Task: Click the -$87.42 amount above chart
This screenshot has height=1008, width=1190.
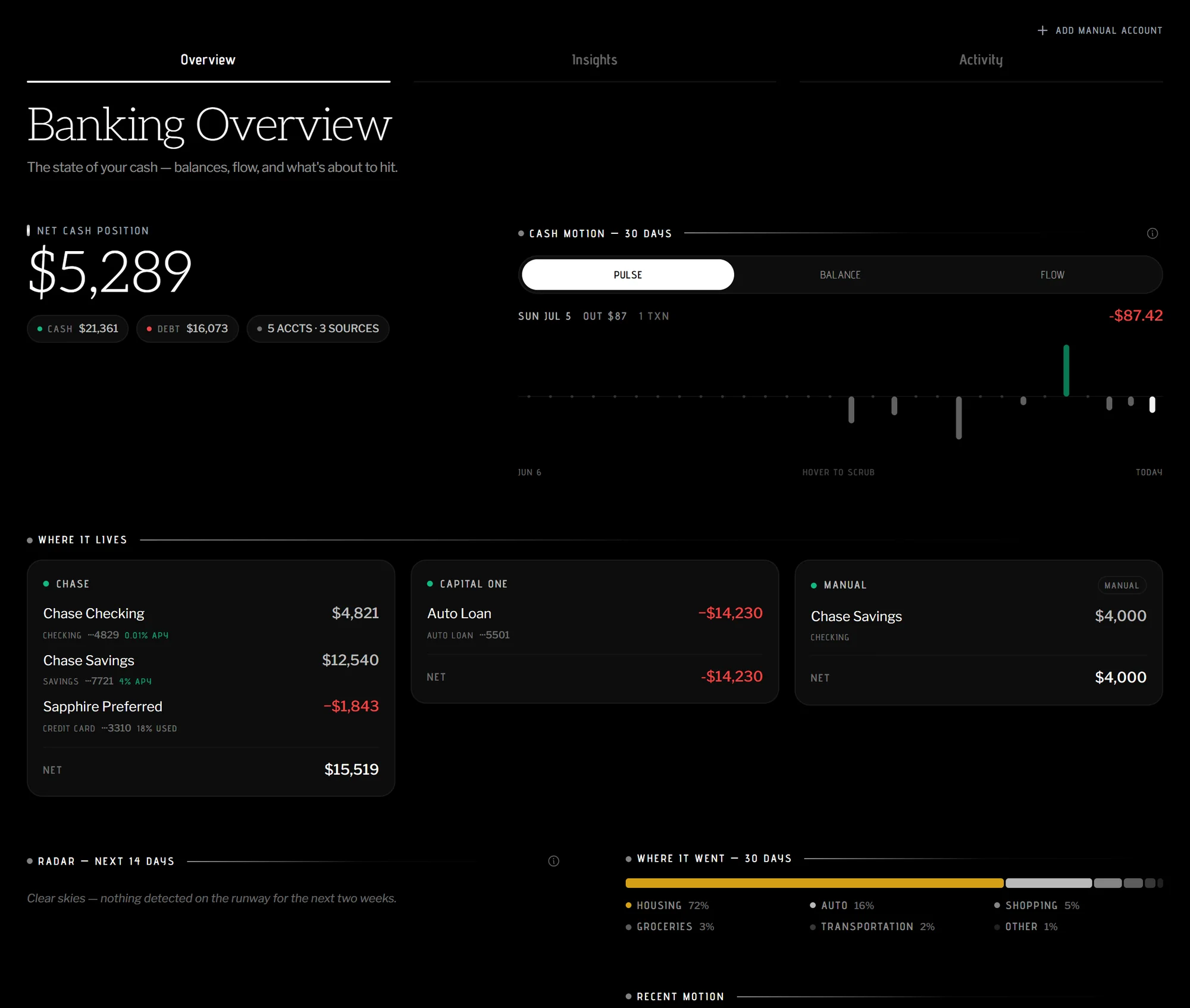Action: [x=1135, y=315]
